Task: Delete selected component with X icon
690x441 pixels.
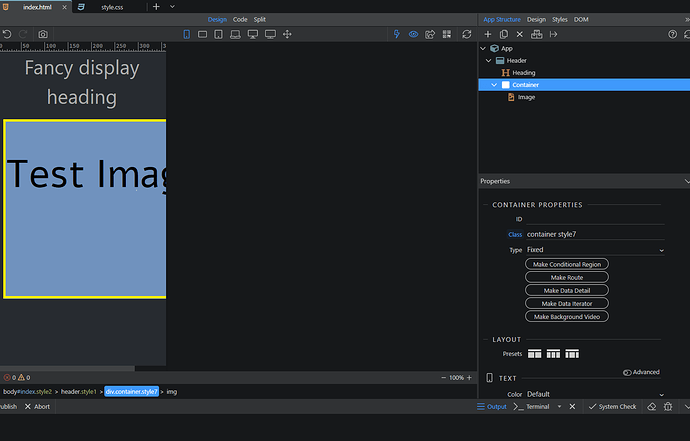Action: pyautogui.click(x=520, y=34)
